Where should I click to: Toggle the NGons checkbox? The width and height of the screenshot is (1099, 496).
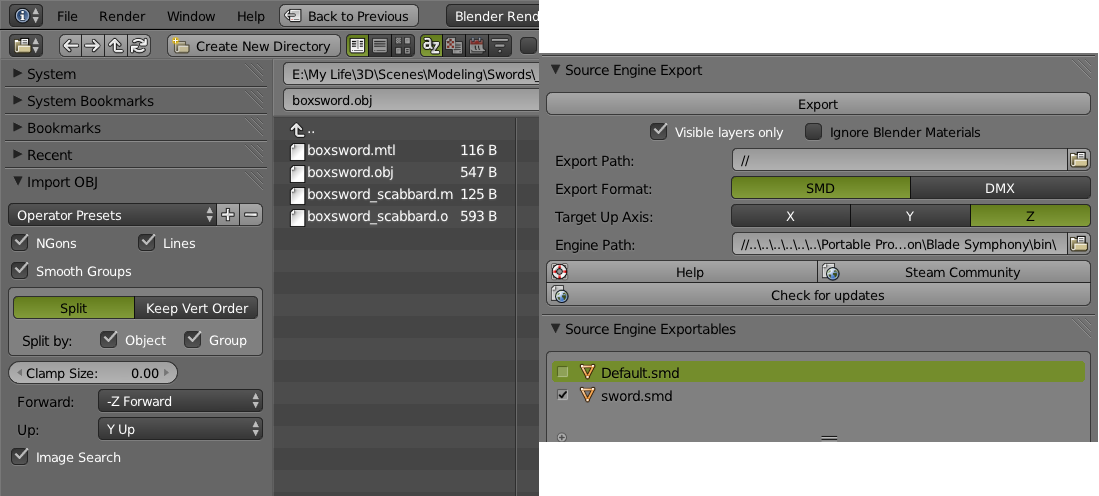(x=20, y=242)
